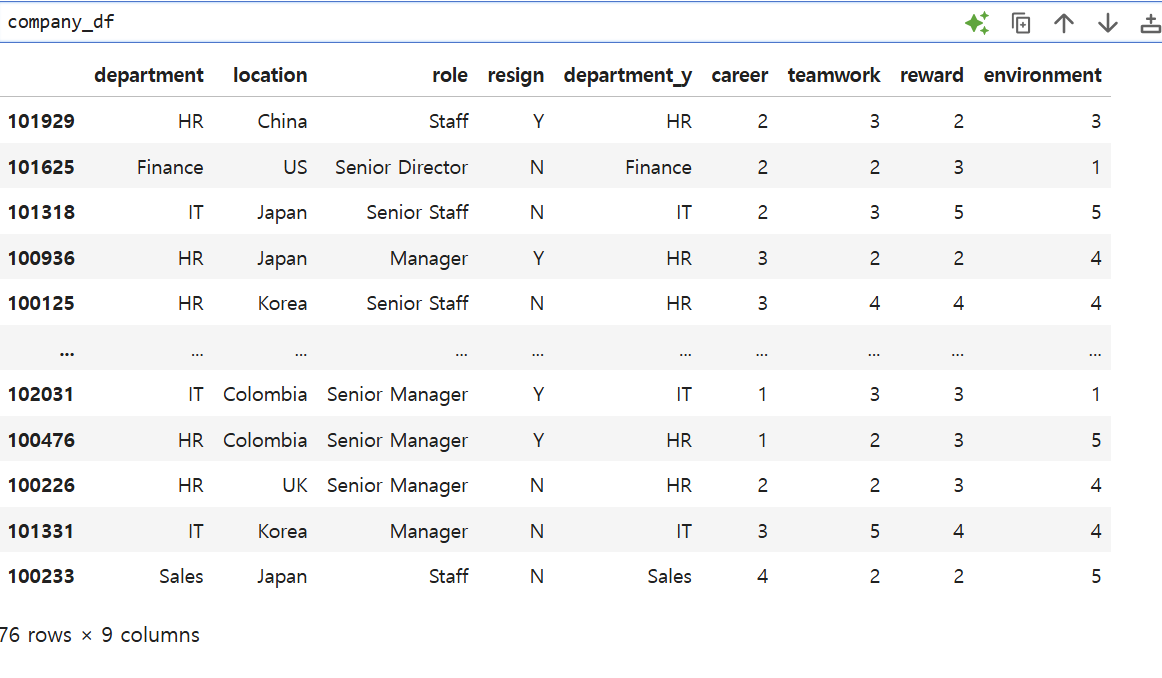The height and width of the screenshot is (678, 1162).
Task: Click Staff role in row 100233
Action: tap(448, 577)
